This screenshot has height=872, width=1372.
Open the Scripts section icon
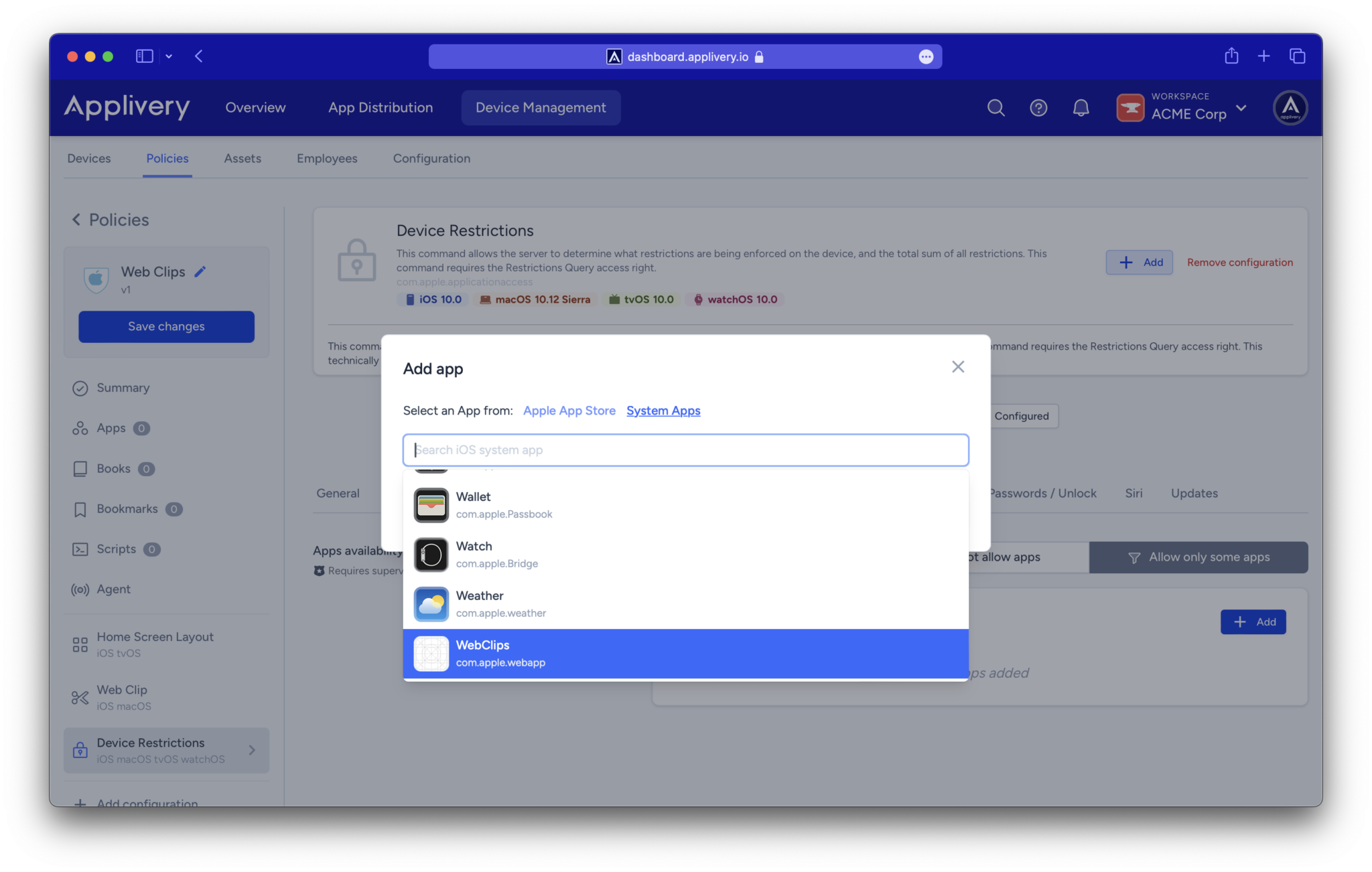tap(80, 549)
